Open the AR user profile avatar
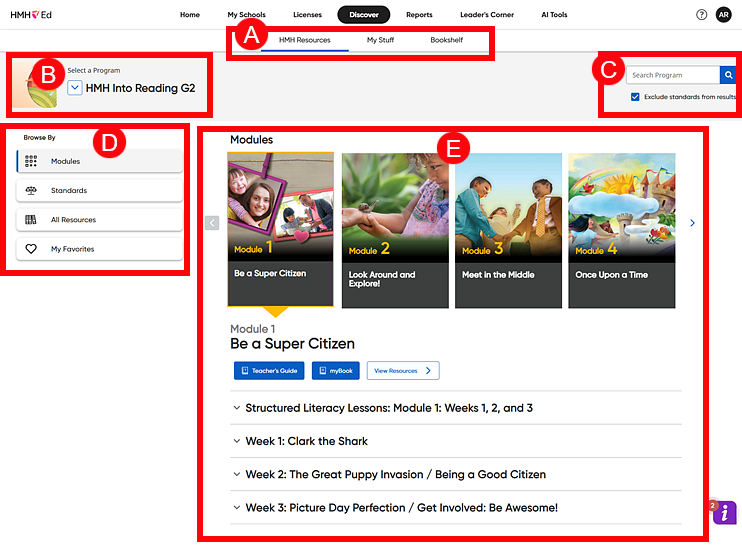The image size is (742, 553). click(x=724, y=15)
